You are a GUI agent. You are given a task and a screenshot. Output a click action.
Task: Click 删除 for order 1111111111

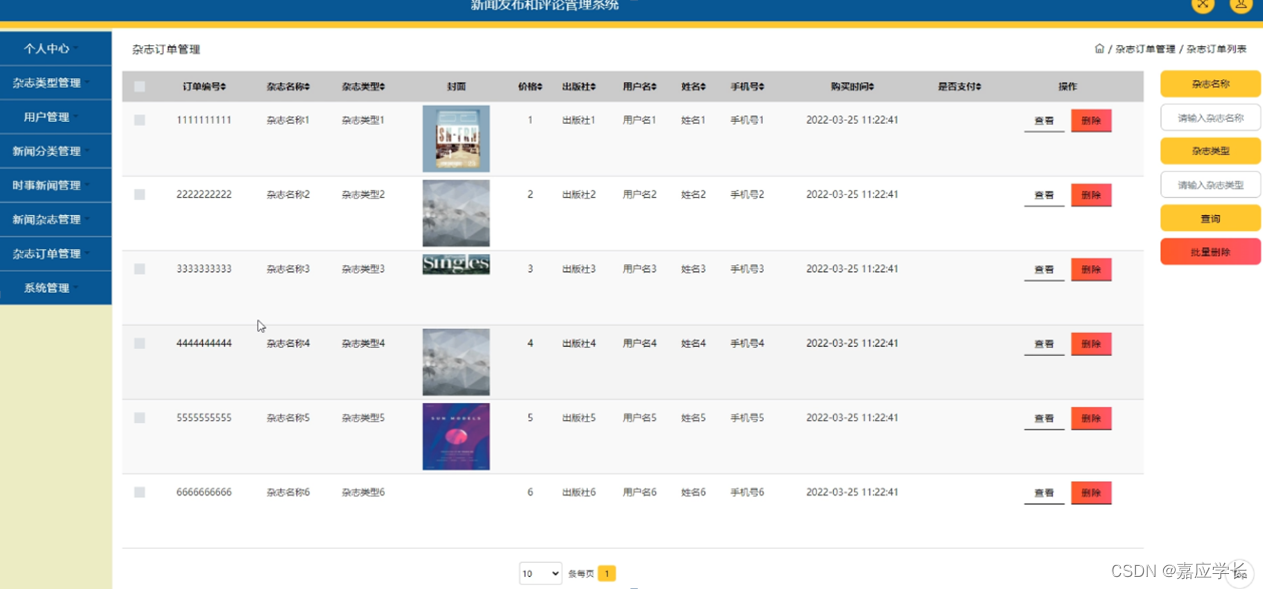(x=1091, y=121)
